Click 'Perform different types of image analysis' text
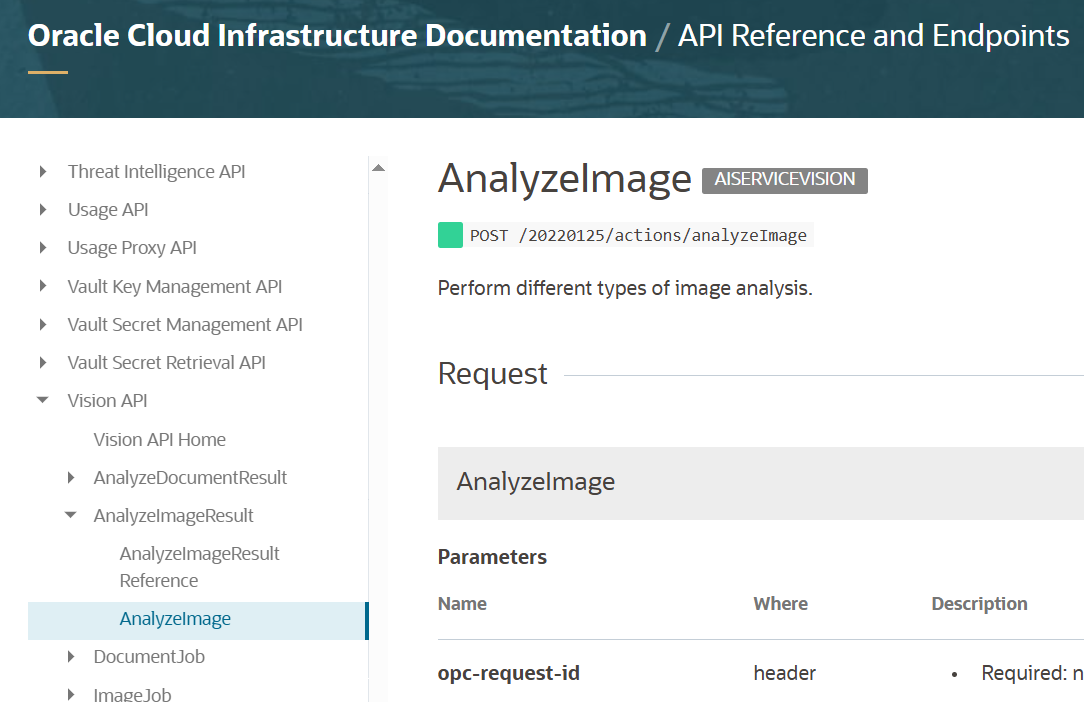 point(625,288)
